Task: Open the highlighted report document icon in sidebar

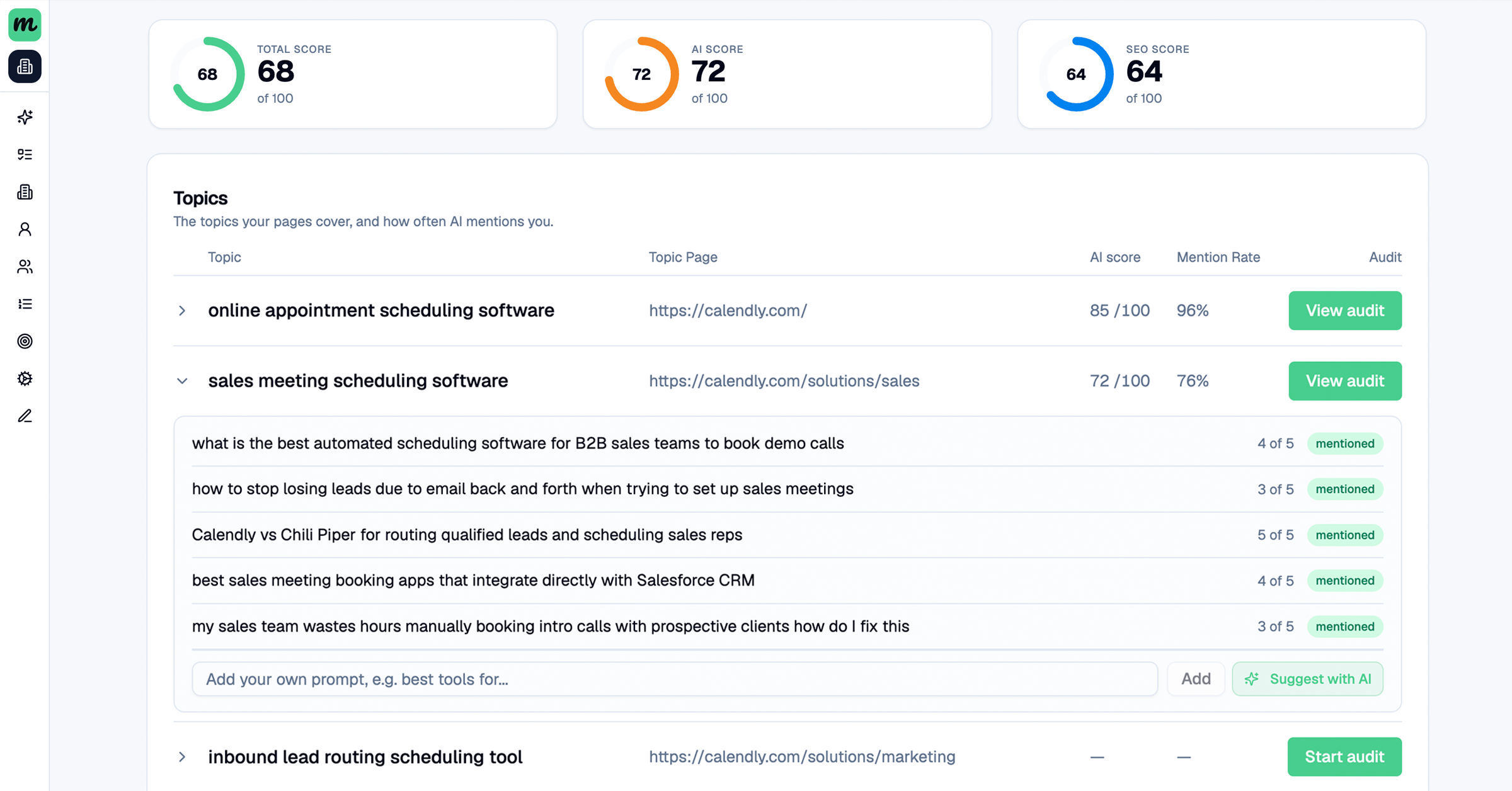Action: (x=25, y=66)
